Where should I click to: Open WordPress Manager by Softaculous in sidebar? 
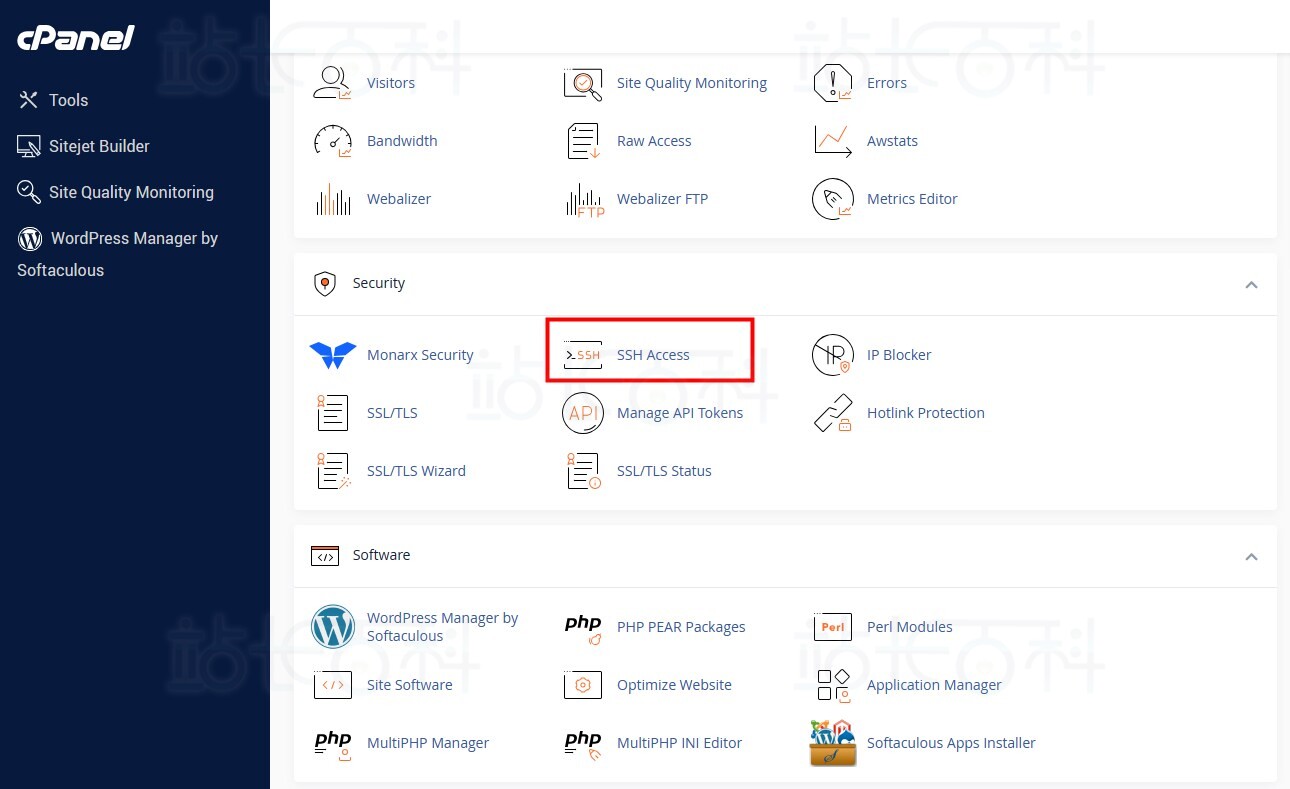pos(118,254)
